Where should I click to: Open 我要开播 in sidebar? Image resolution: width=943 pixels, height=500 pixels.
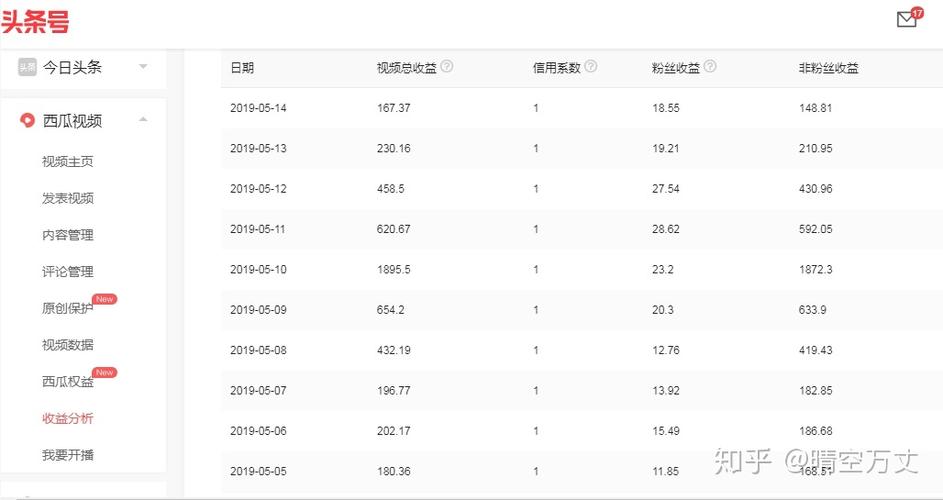pyautogui.click(x=68, y=455)
